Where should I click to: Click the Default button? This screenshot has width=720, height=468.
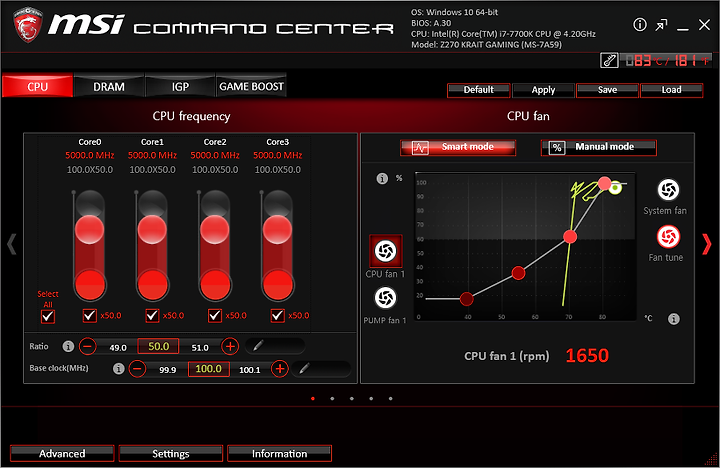(478, 90)
